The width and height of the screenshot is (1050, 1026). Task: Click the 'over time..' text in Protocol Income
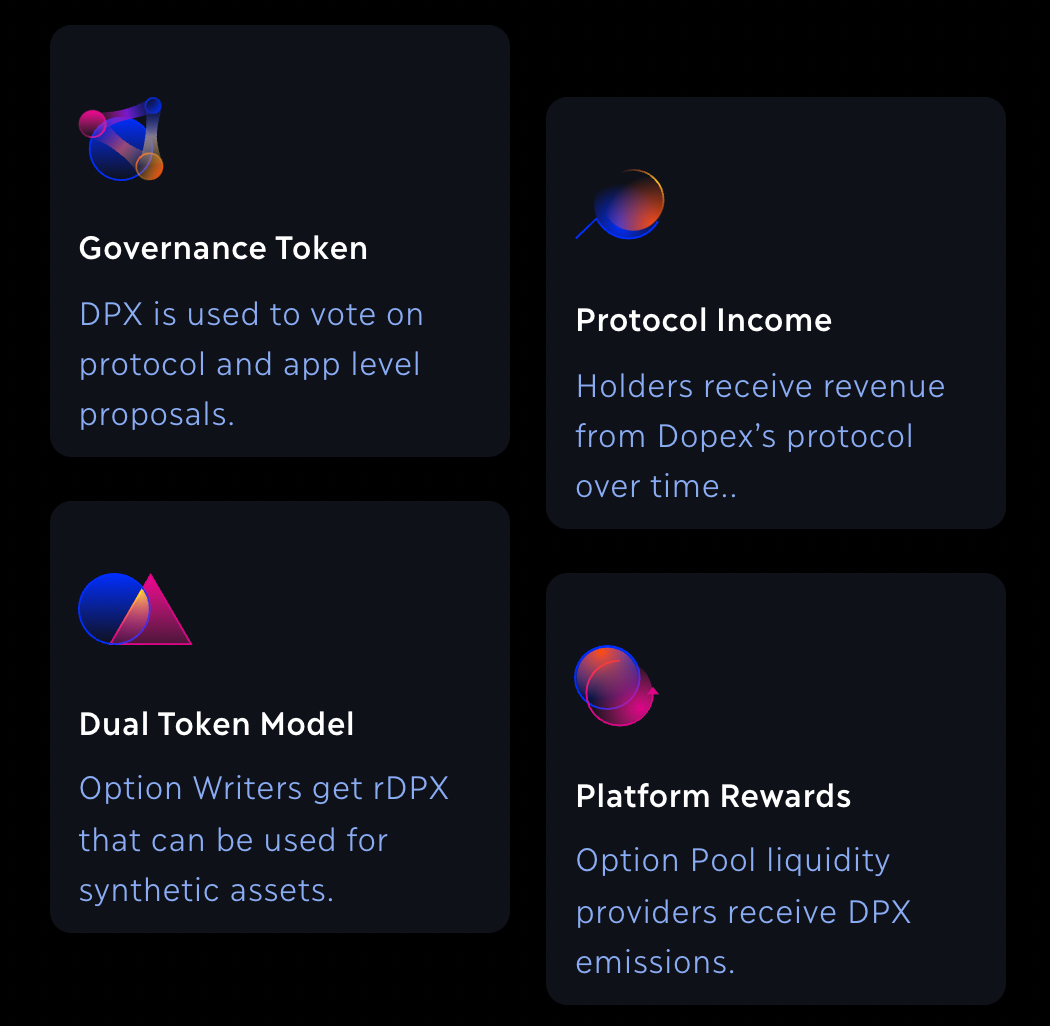click(656, 486)
